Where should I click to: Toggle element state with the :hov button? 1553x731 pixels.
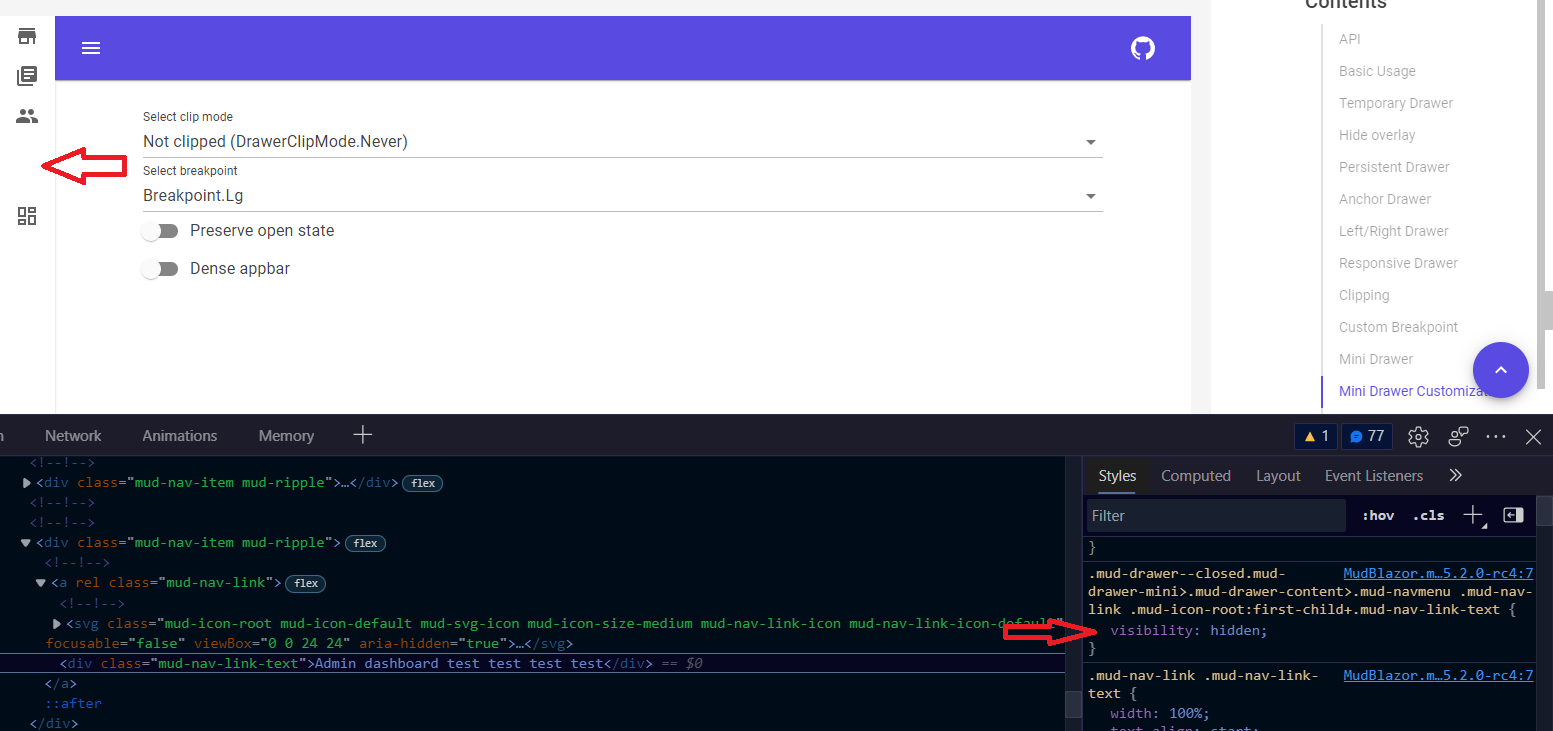[1378, 515]
